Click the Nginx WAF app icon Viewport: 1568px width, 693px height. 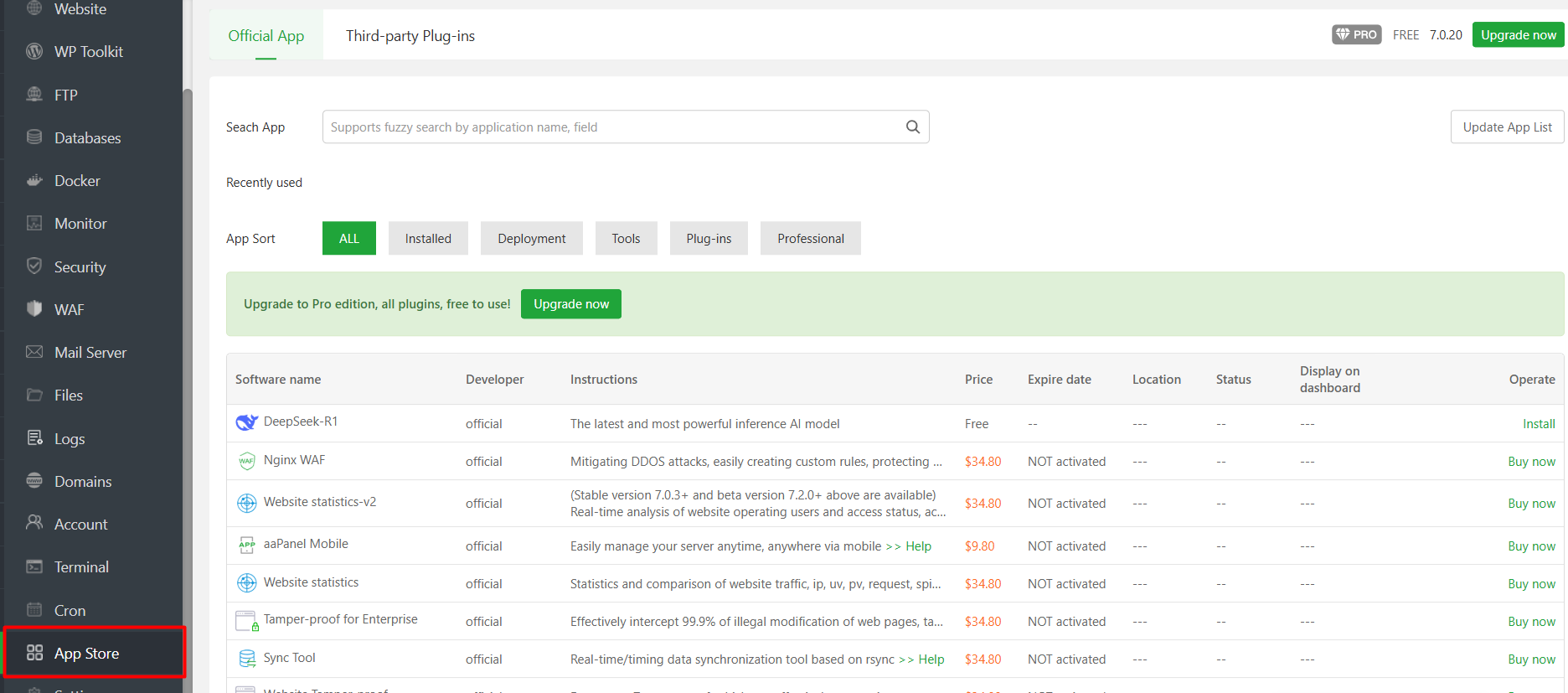pyautogui.click(x=246, y=461)
